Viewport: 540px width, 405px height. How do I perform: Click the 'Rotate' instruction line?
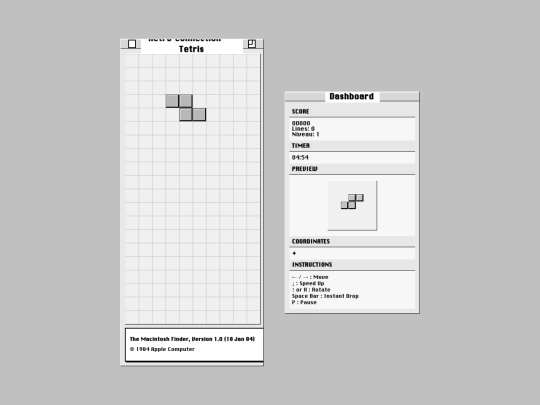point(311,290)
